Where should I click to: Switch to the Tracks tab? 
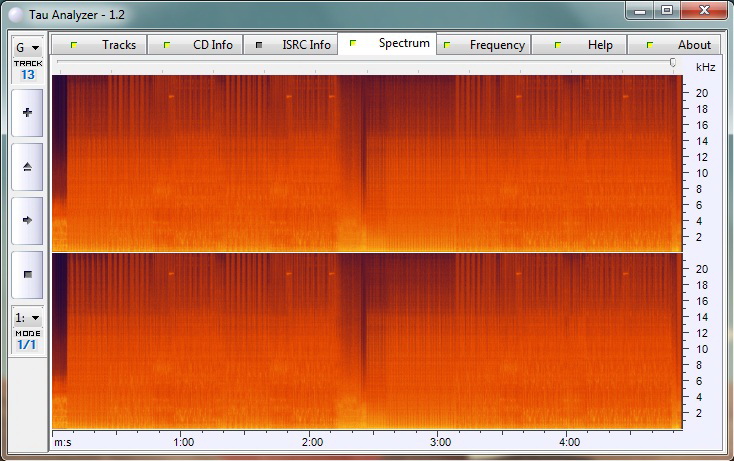(x=99, y=45)
